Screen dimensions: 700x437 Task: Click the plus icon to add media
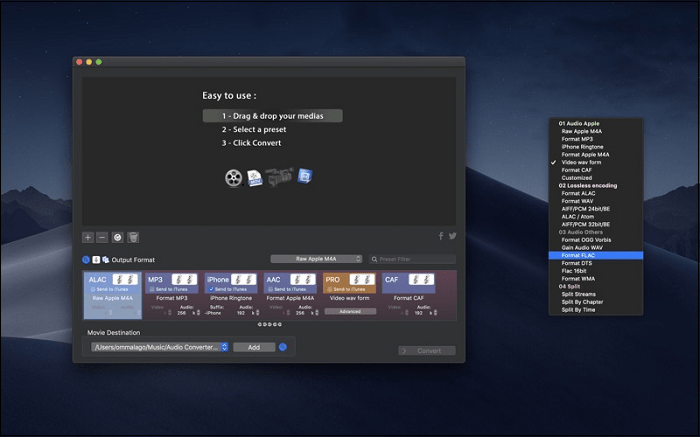[x=88, y=237]
